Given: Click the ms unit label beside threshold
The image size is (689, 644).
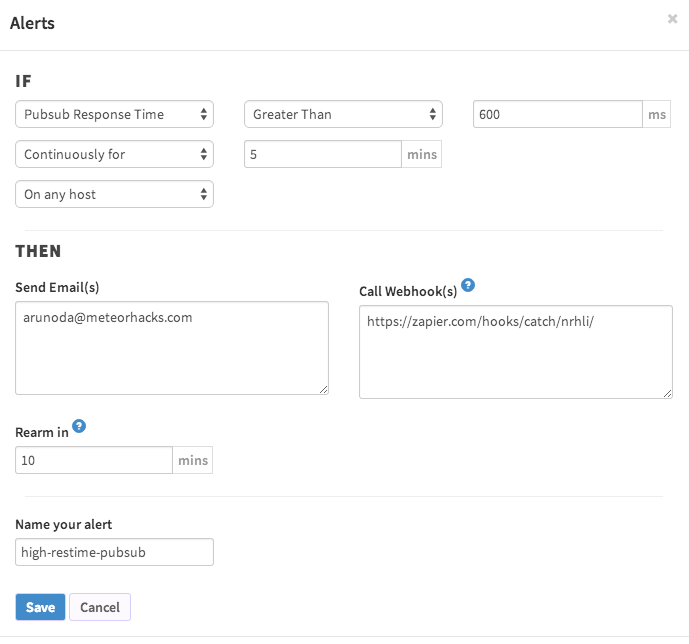Looking at the screenshot, I should coord(656,114).
